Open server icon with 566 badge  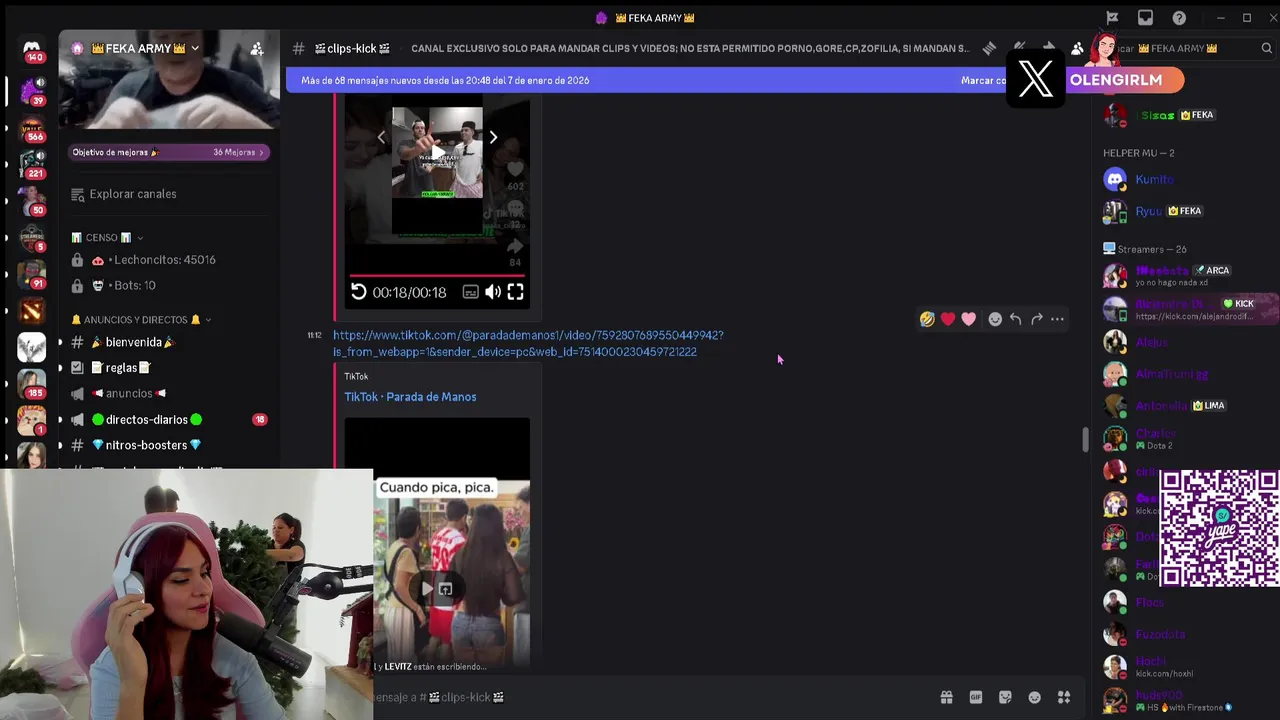click(x=32, y=127)
